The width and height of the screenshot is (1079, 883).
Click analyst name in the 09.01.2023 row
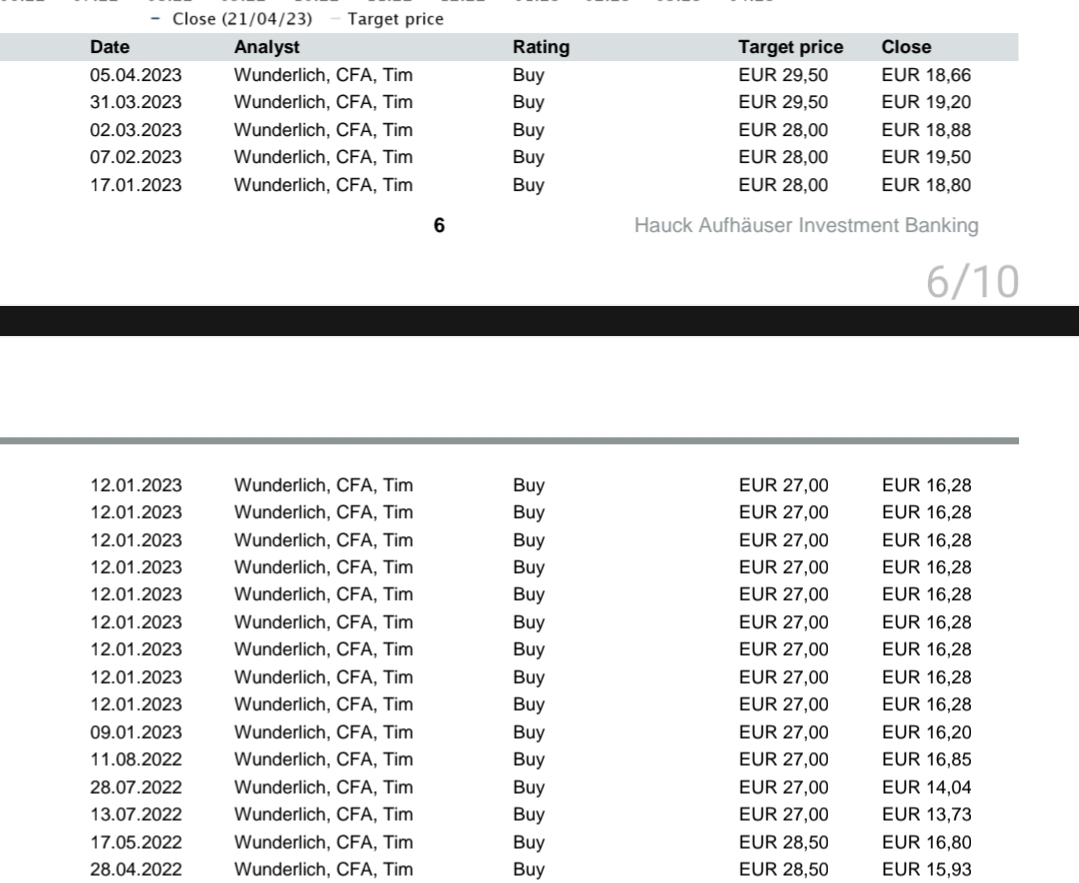[323, 733]
